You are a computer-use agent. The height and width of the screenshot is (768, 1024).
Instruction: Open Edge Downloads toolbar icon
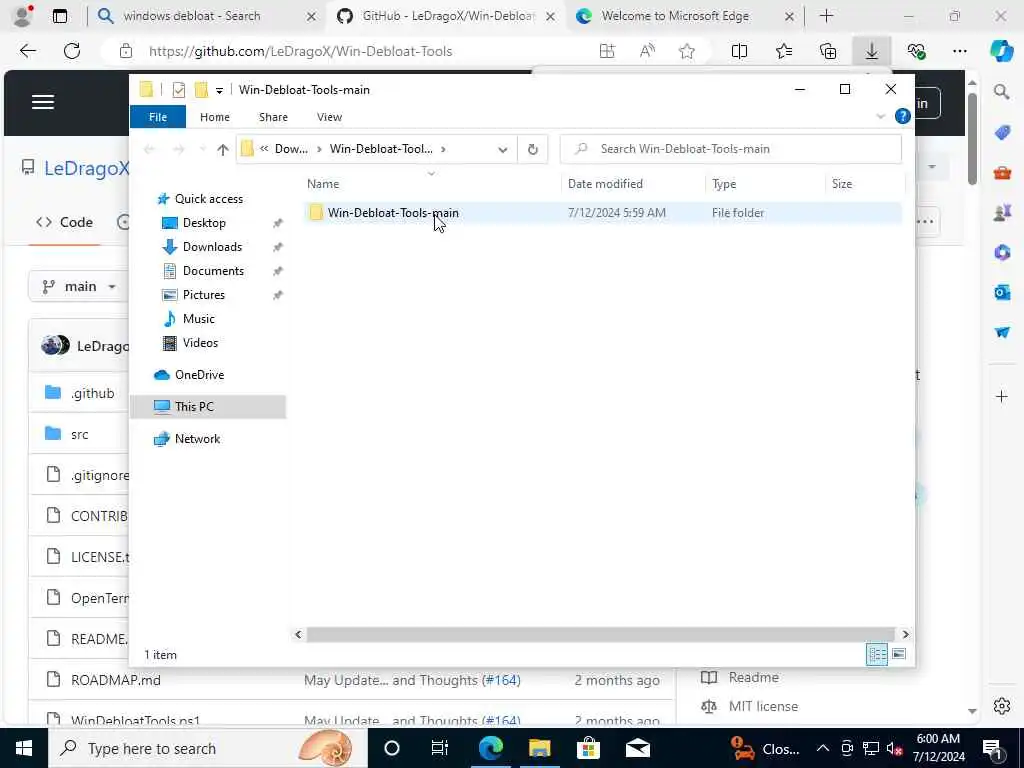tap(872, 51)
